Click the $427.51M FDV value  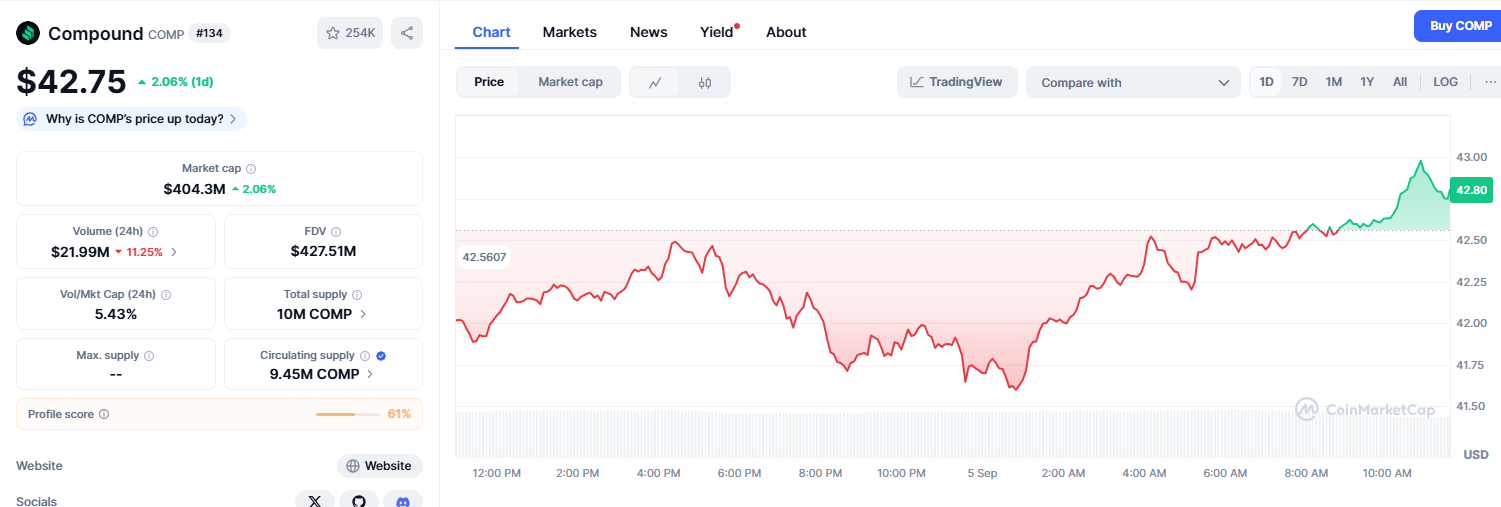tap(323, 251)
